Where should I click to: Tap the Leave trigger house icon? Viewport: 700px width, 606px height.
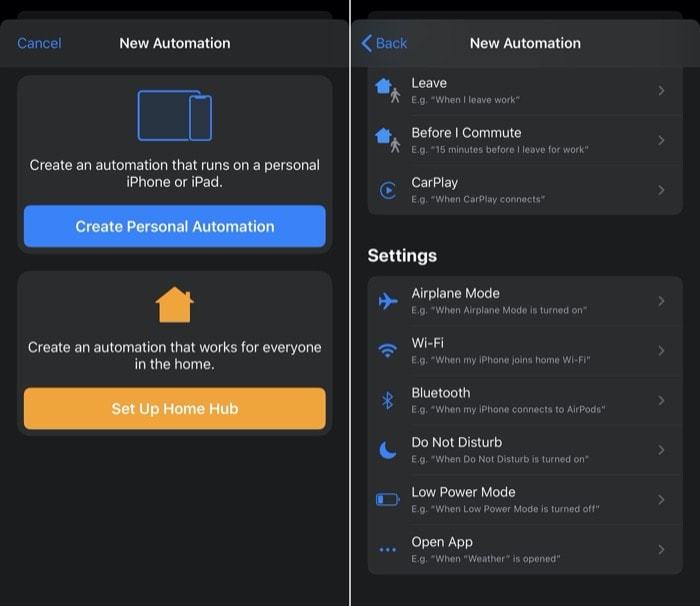pos(388,90)
